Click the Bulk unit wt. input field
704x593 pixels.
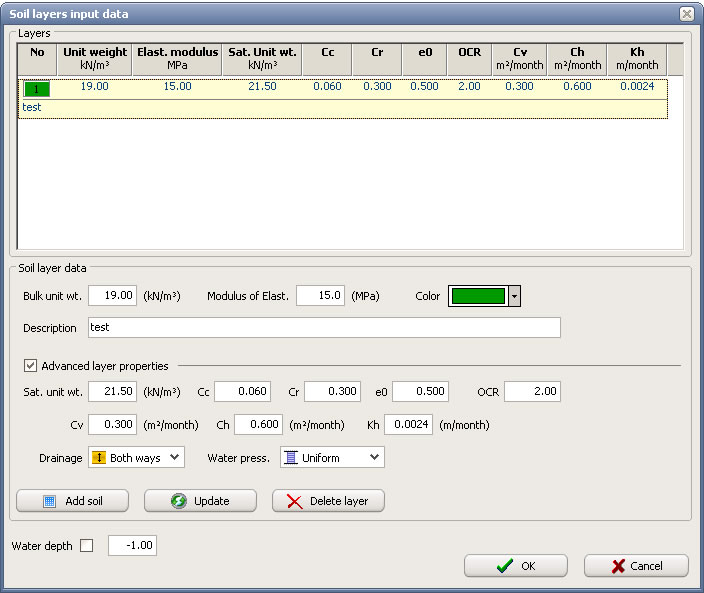pos(112,296)
